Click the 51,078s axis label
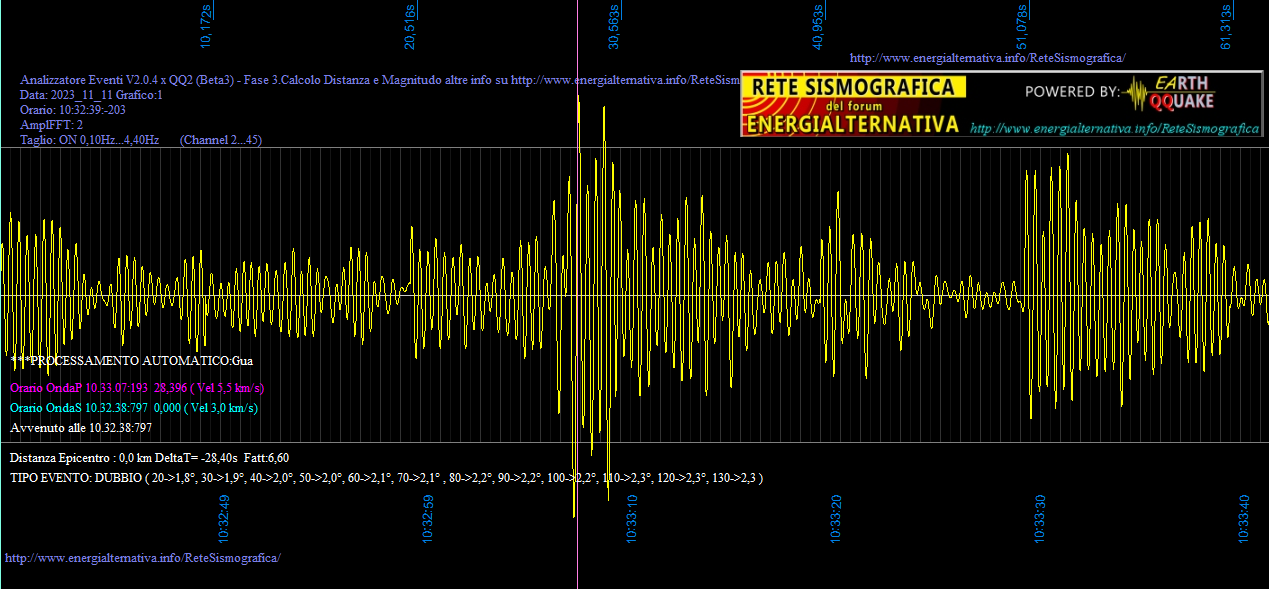The height and width of the screenshot is (589, 1269). pyautogui.click(x=1021, y=26)
